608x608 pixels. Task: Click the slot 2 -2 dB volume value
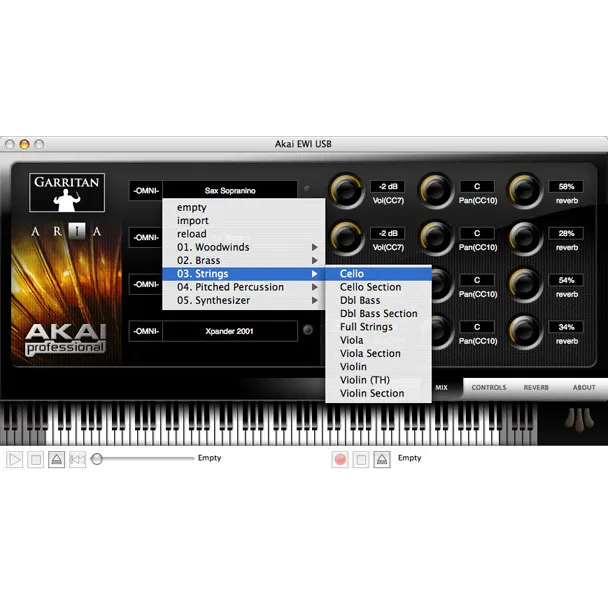tap(388, 233)
